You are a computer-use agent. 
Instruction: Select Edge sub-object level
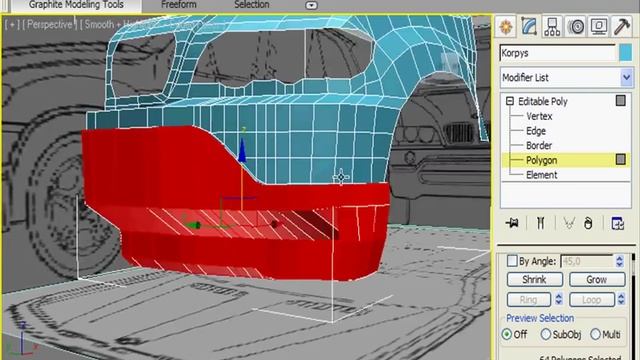[x=536, y=131]
